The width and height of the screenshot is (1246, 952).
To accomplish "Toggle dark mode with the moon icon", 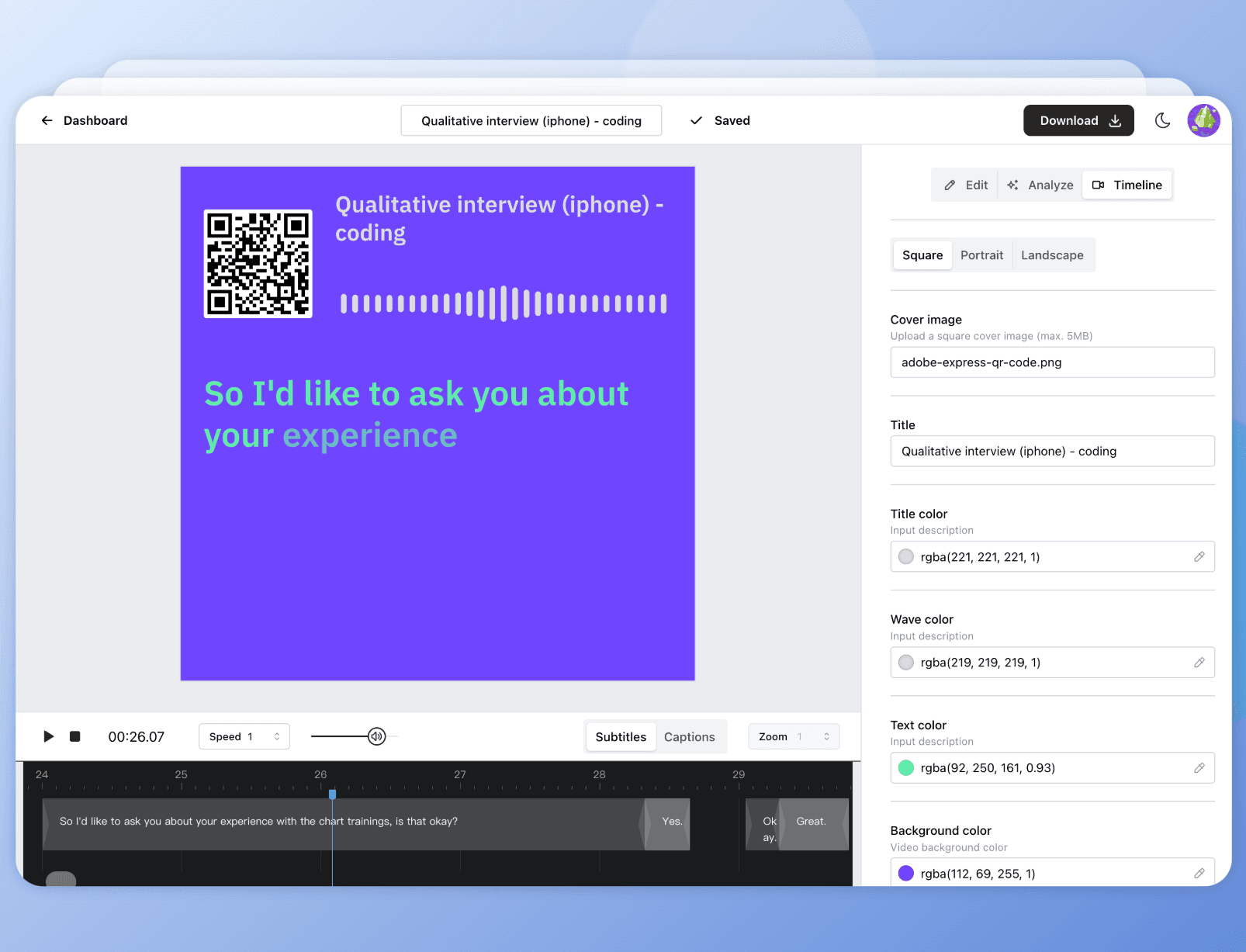I will pyautogui.click(x=1162, y=120).
